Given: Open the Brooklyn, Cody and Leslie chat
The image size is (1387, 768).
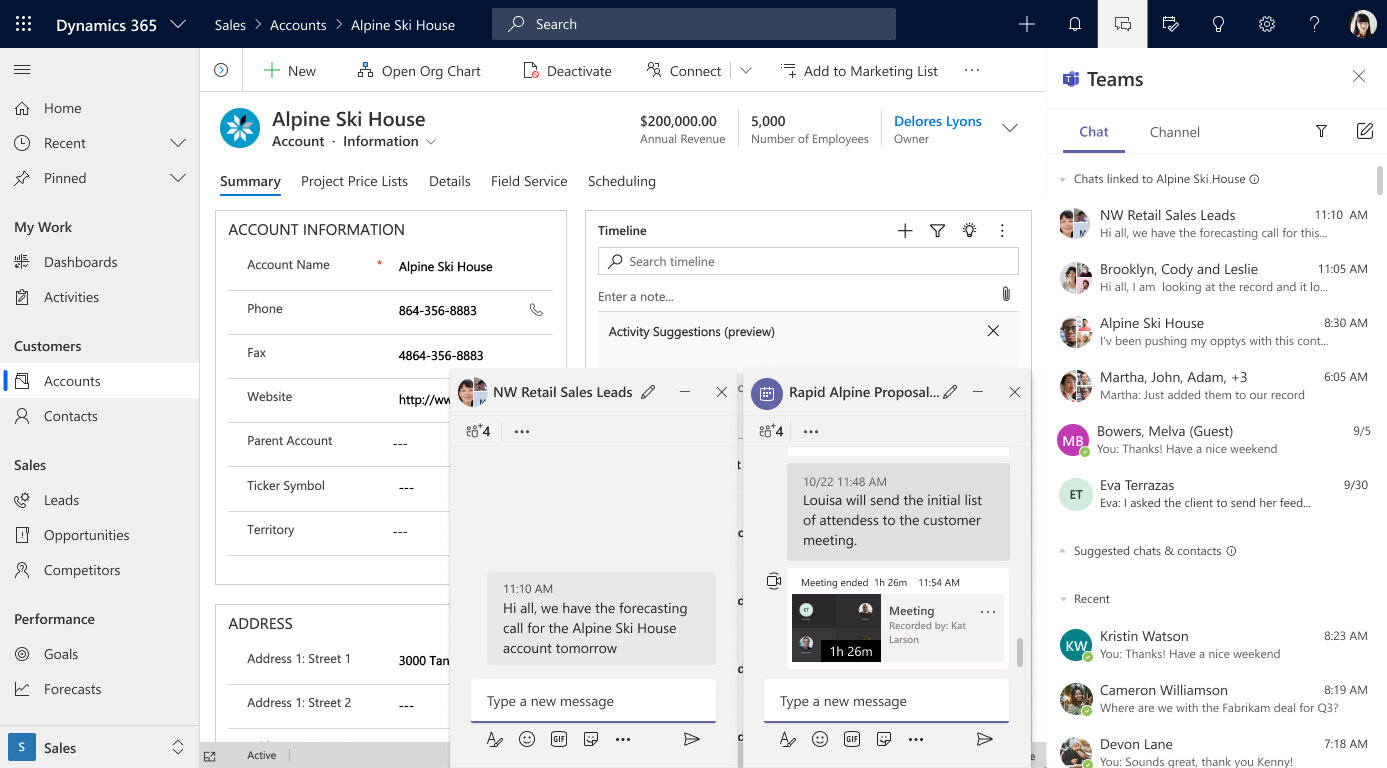Looking at the screenshot, I should point(1213,277).
